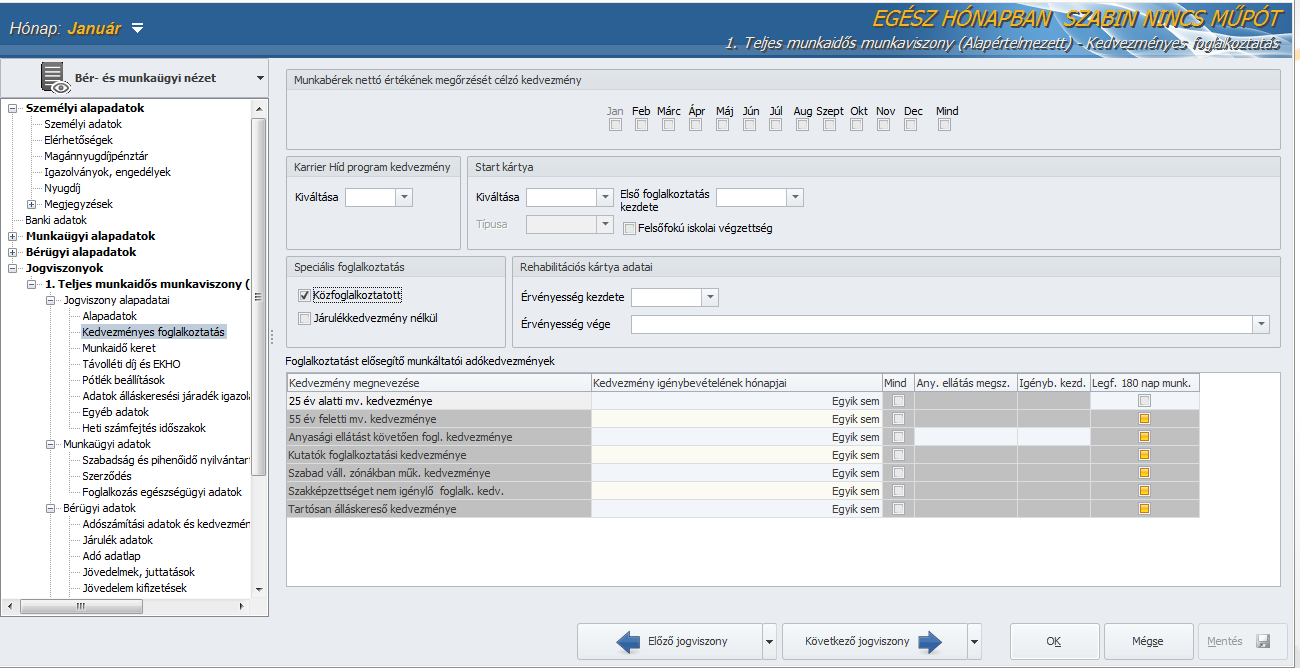Cancel with the Mégse button

pyautogui.click(x=1147, y=641)
